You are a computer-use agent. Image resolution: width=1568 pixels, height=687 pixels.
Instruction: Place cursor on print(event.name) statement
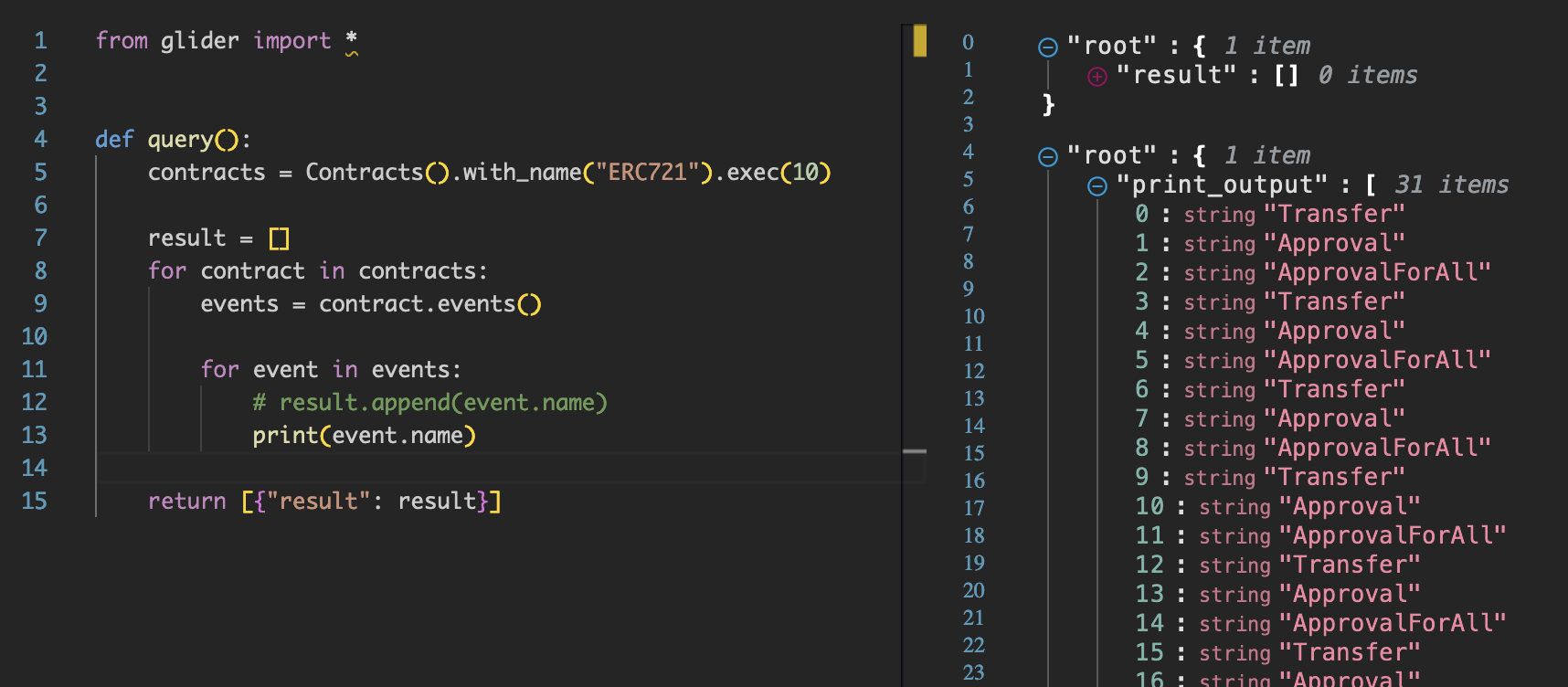[x=364, y=436]
